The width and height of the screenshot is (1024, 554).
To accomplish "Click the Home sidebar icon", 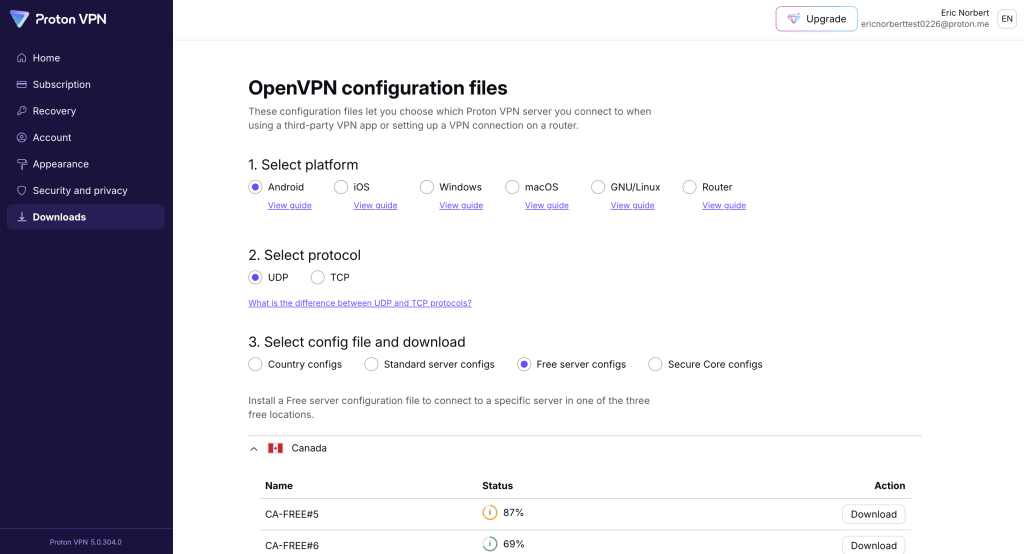I will coord(22,58).
